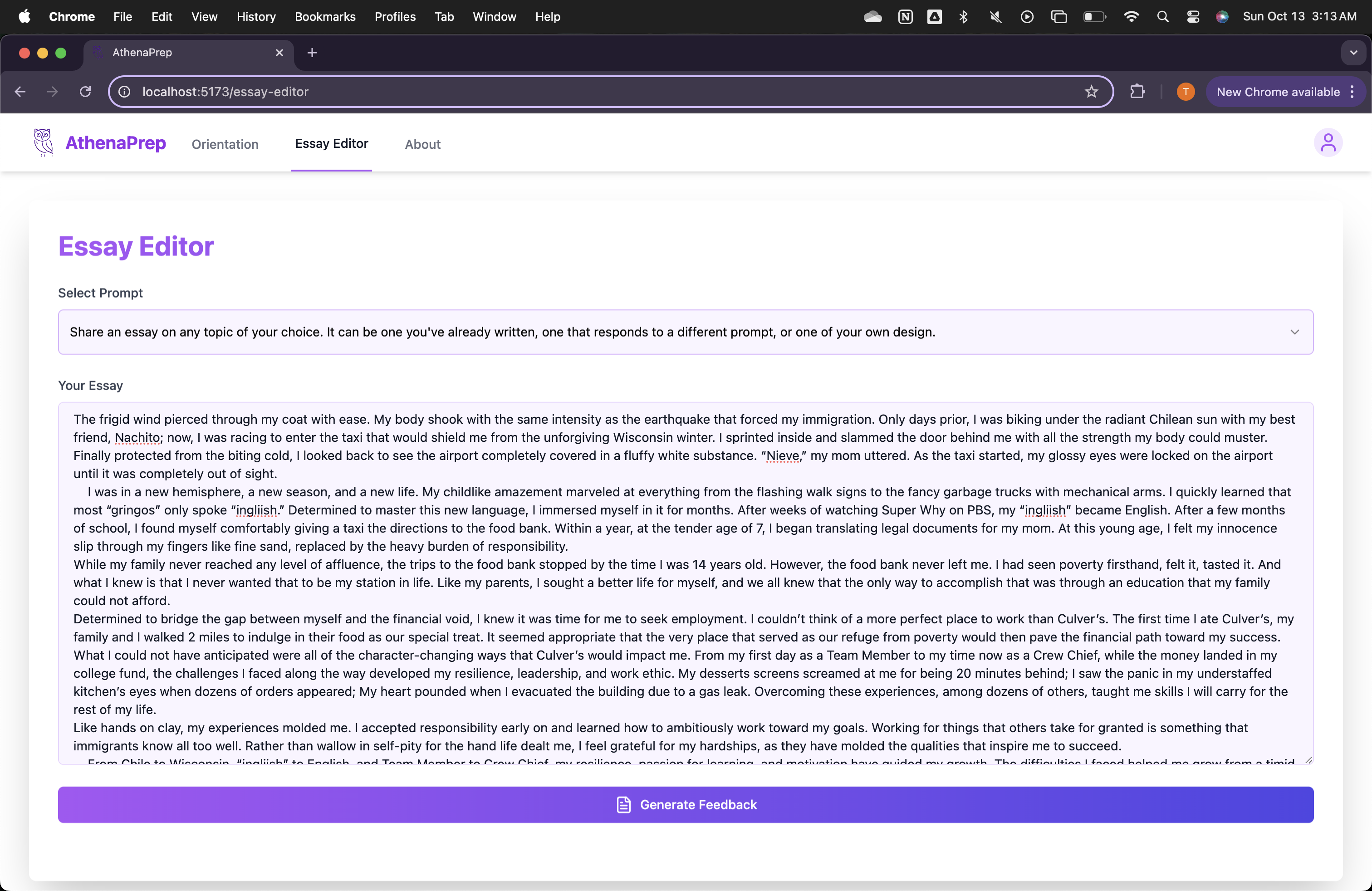Open Spotlight search in menu bar
Image resolution: width=1372 pixels, height=891 pixels.
(x=1162, y=17)
